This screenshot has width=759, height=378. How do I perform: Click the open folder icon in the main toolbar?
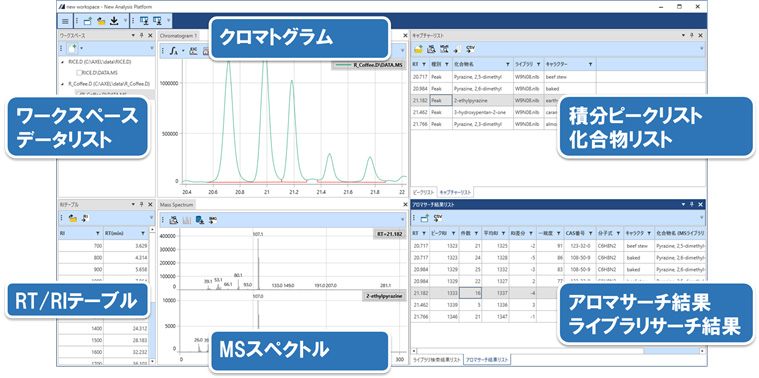click(101, 21)
